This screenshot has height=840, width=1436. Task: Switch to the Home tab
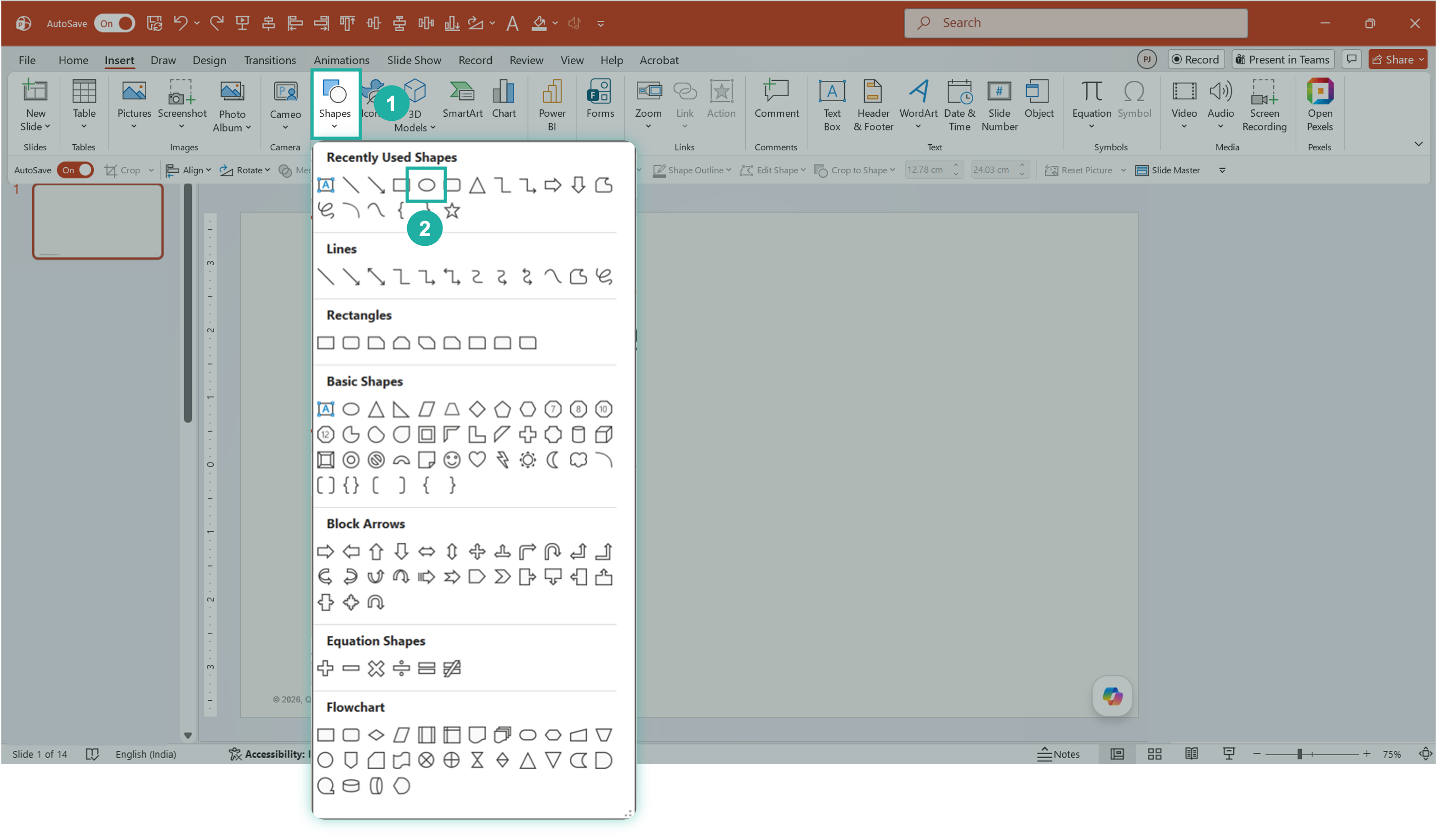pos(73,60)
